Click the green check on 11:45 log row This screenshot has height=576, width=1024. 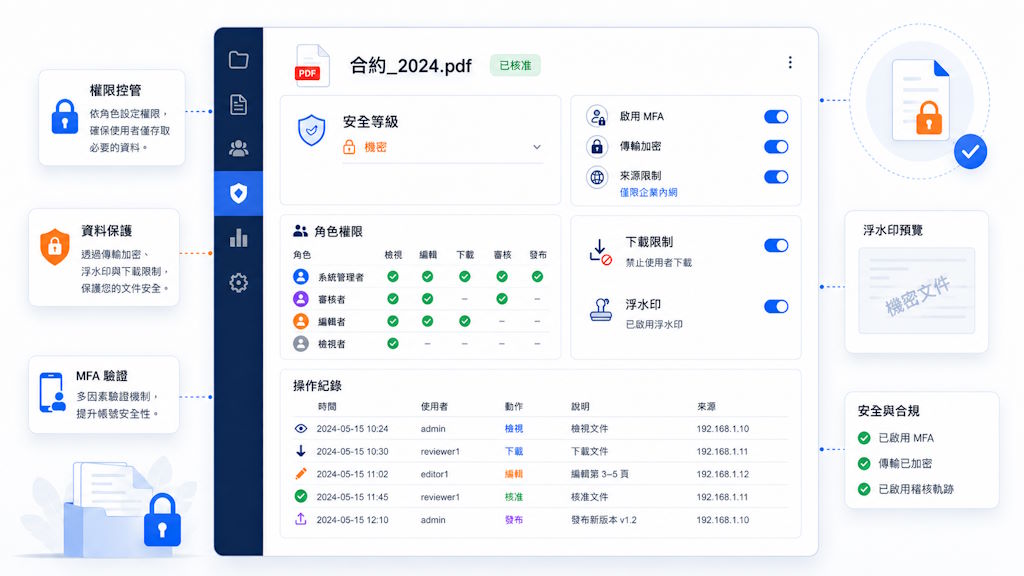pyautogui.click(x=300, y=496)
